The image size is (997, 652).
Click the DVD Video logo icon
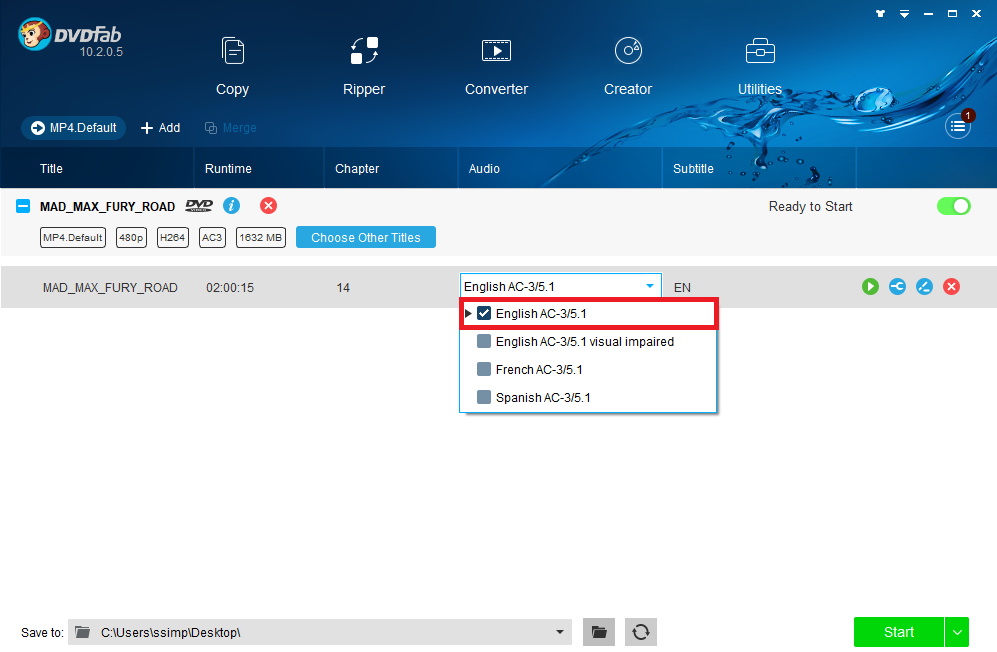click(199, 205)
